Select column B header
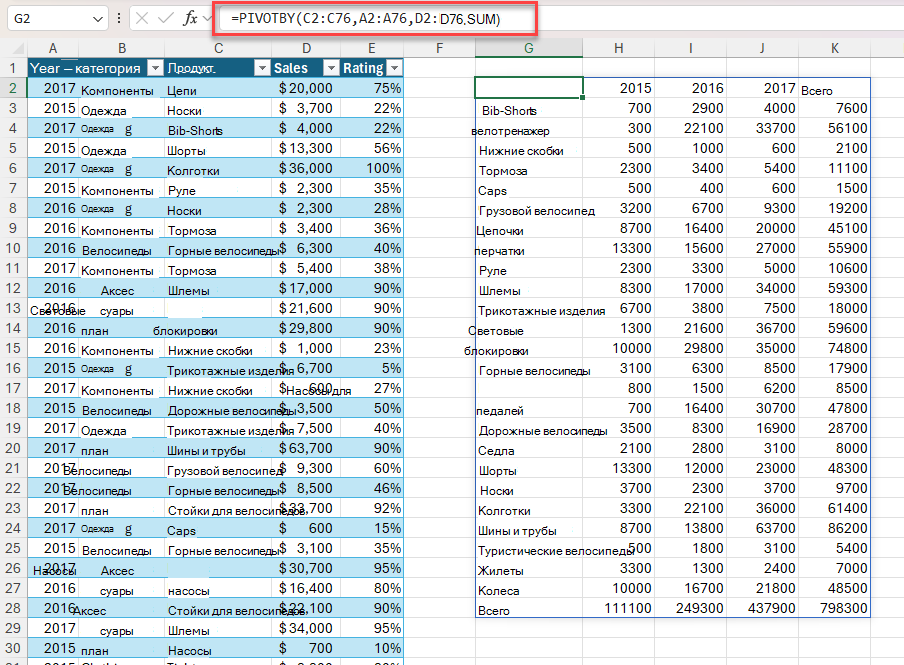This screenshot has width=904, height=665. 122,48
